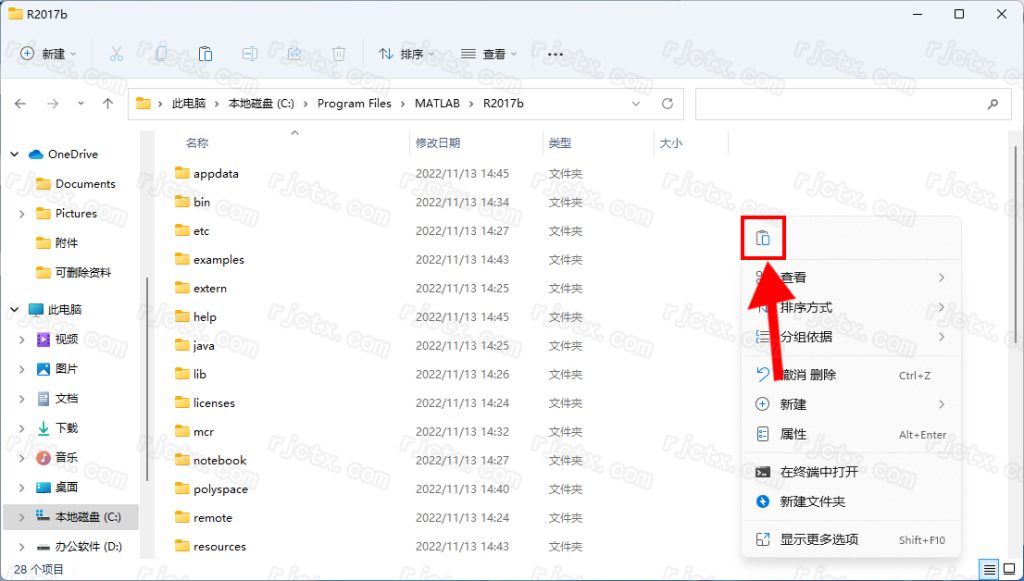This screenshot has height=581, width=1024.
Task: Select the polyspace folder
Action: (220, 489)
